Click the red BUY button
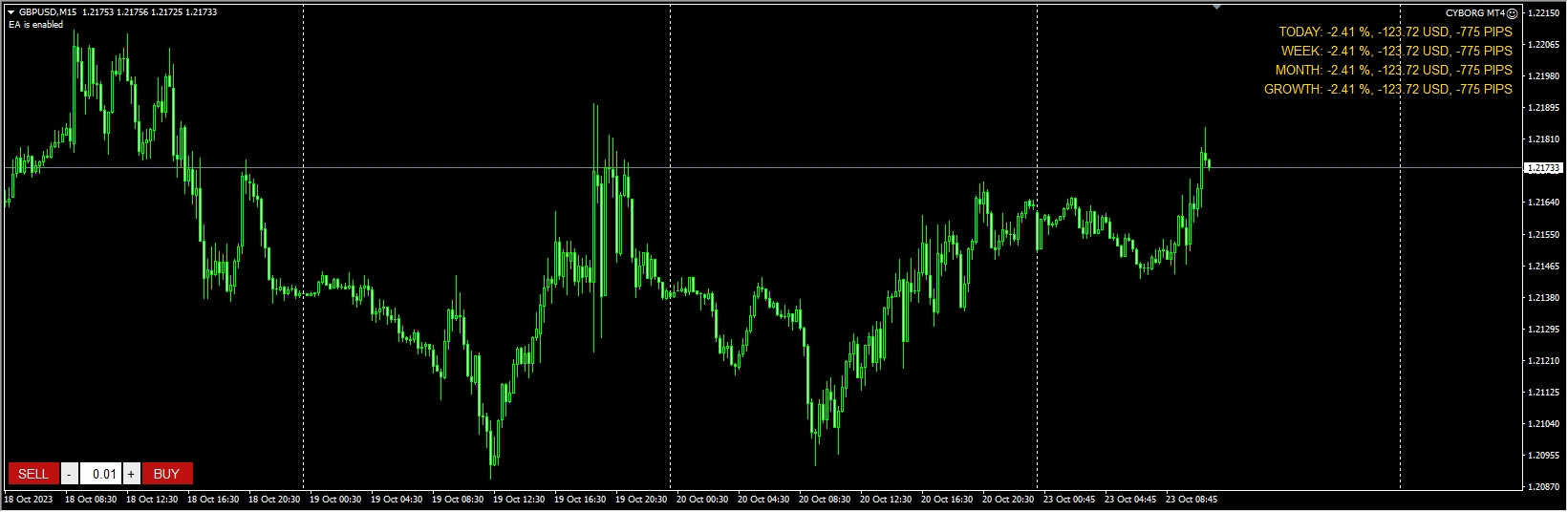 (x=166, y=474)
